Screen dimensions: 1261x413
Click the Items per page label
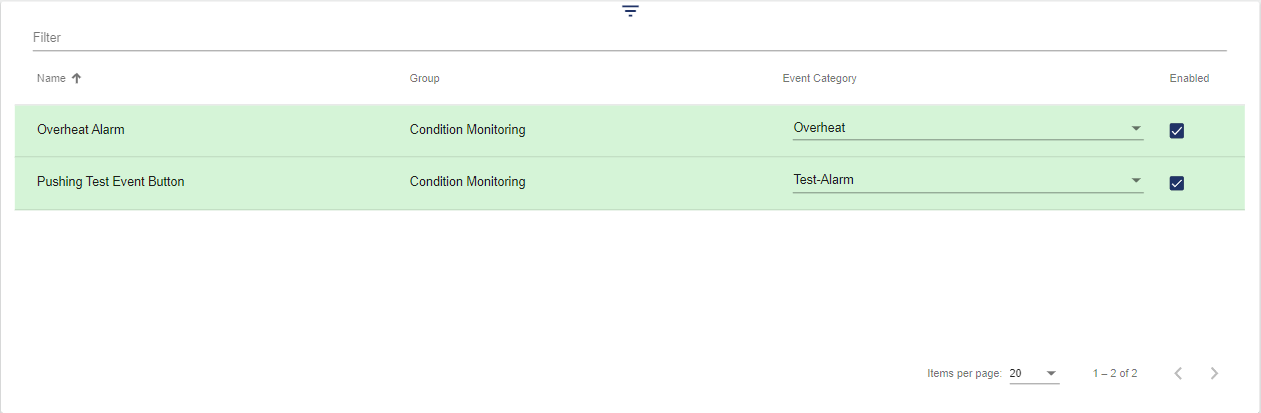tap(964, 373)
